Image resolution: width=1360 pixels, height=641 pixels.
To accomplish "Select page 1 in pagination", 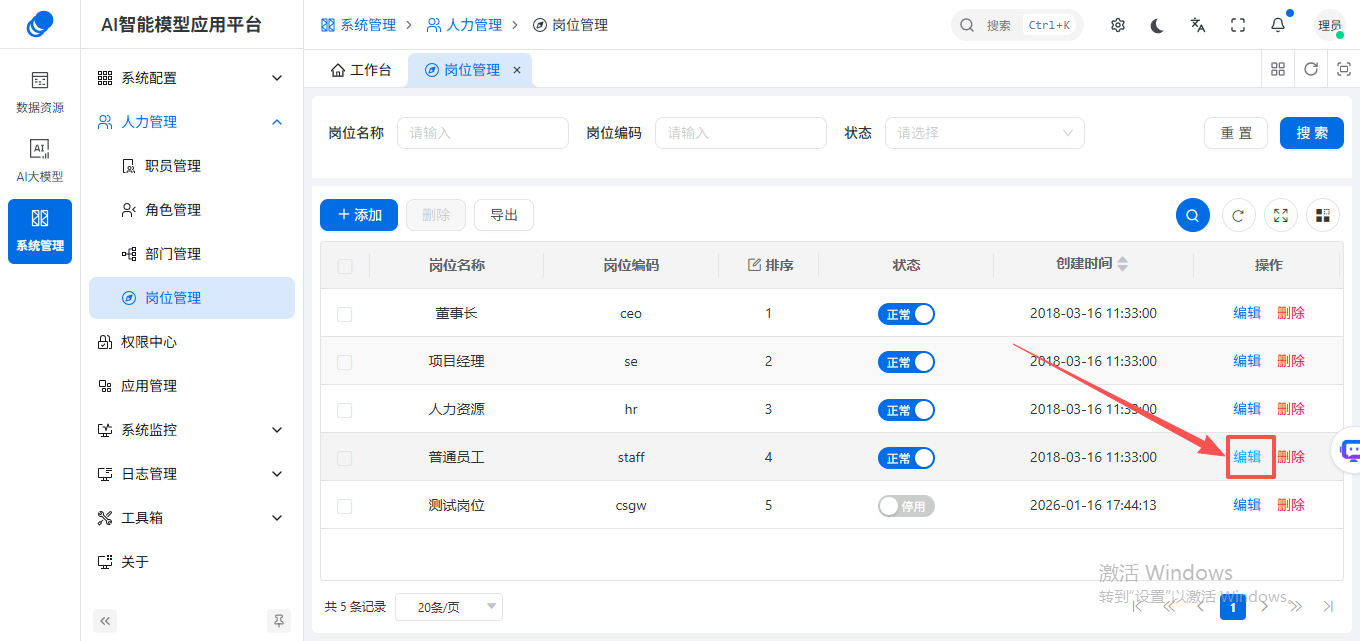I will click(x=1233, y=607).
